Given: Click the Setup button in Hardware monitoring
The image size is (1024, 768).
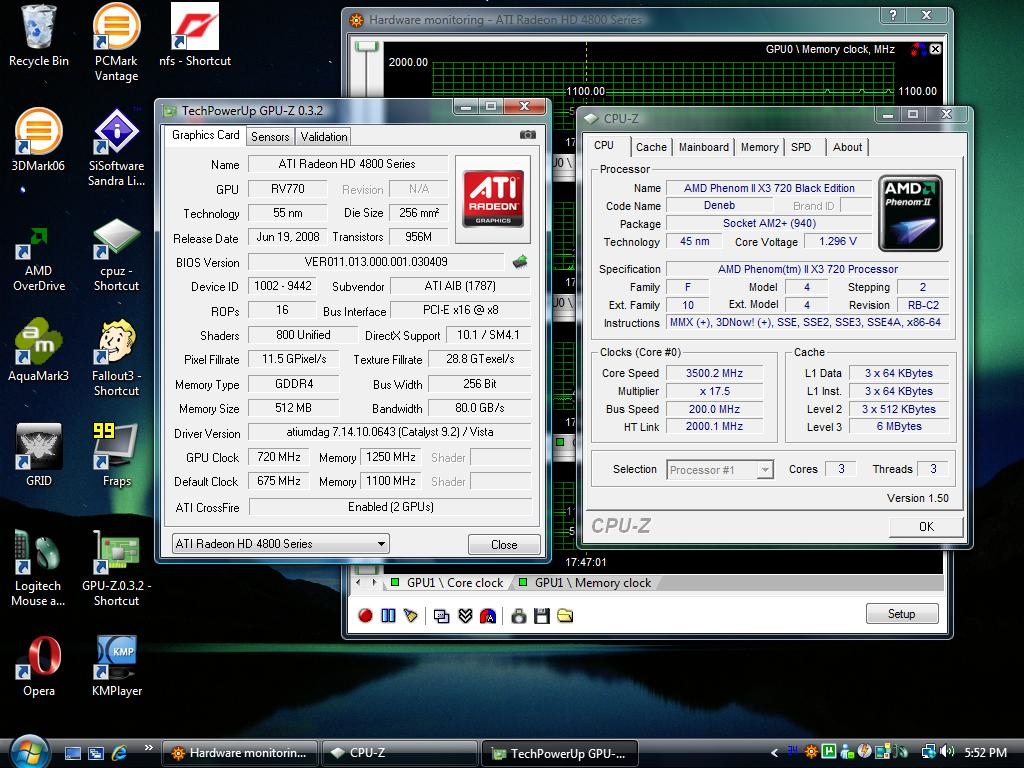Looking at the screenshot, I should (901, 614).
